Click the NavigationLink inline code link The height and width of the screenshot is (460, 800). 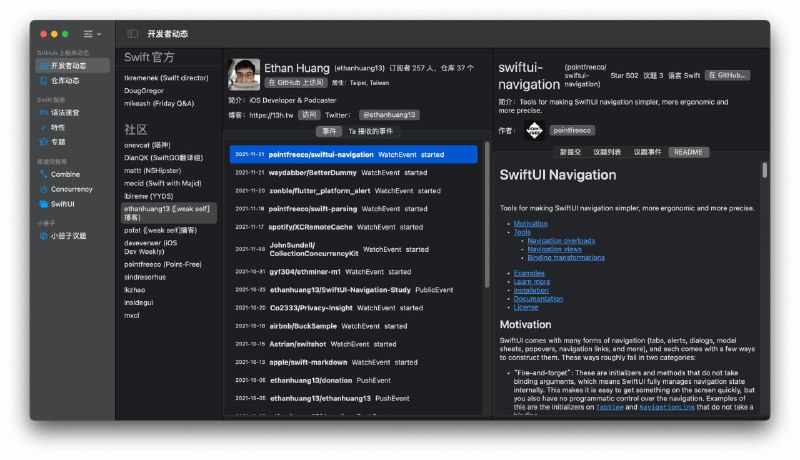pyautogui.click(x=667, y=407)
